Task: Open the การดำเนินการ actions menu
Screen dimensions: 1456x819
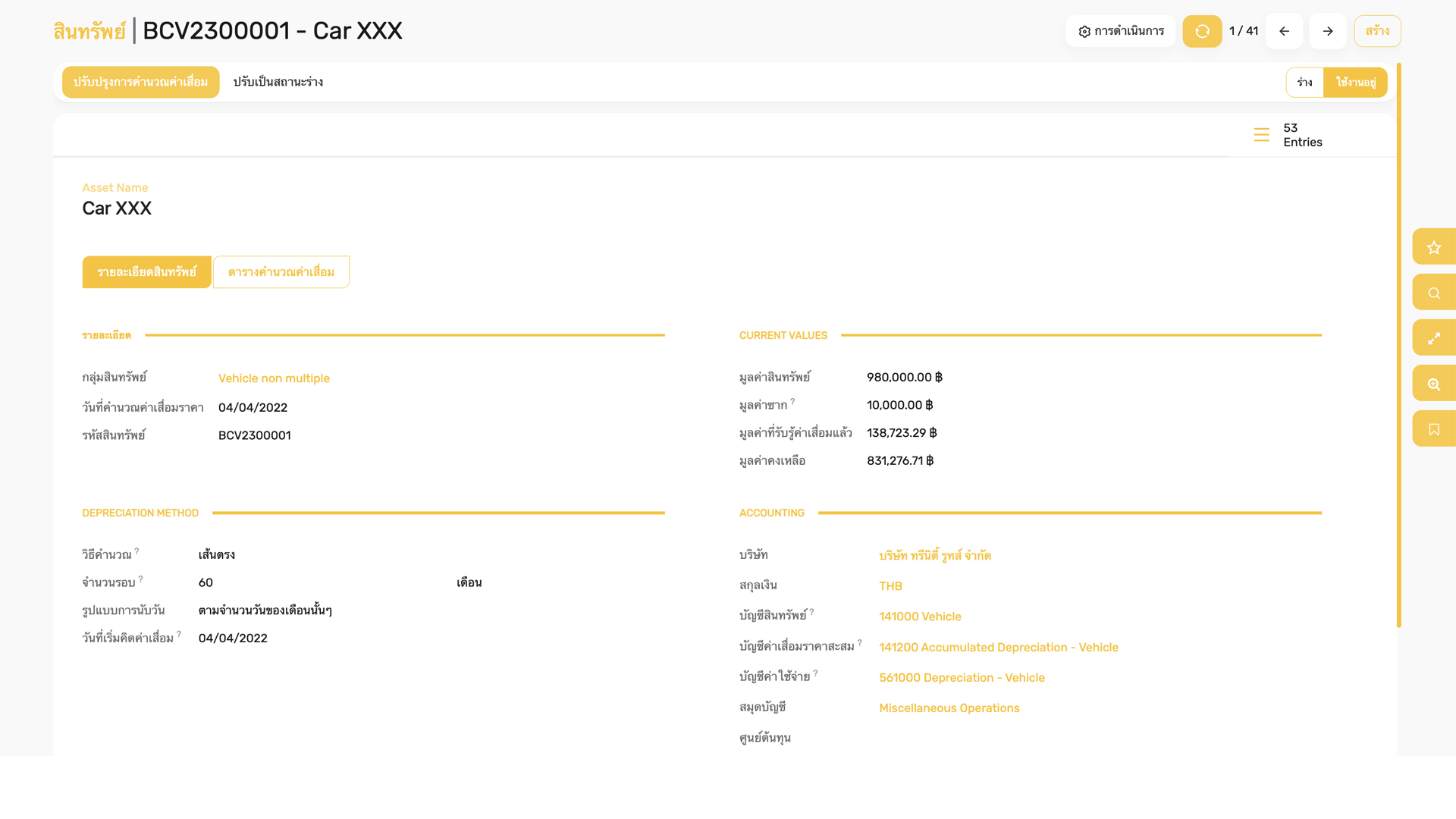Action: pyautogui.click(x=1120, y=31)
